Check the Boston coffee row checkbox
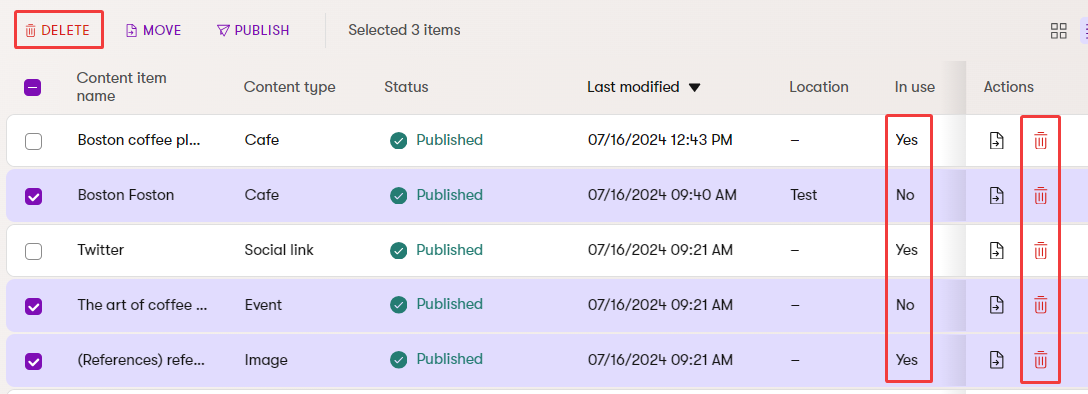Image resolution: width=1088 pixels, height=394 pixels. pos(33,142)
